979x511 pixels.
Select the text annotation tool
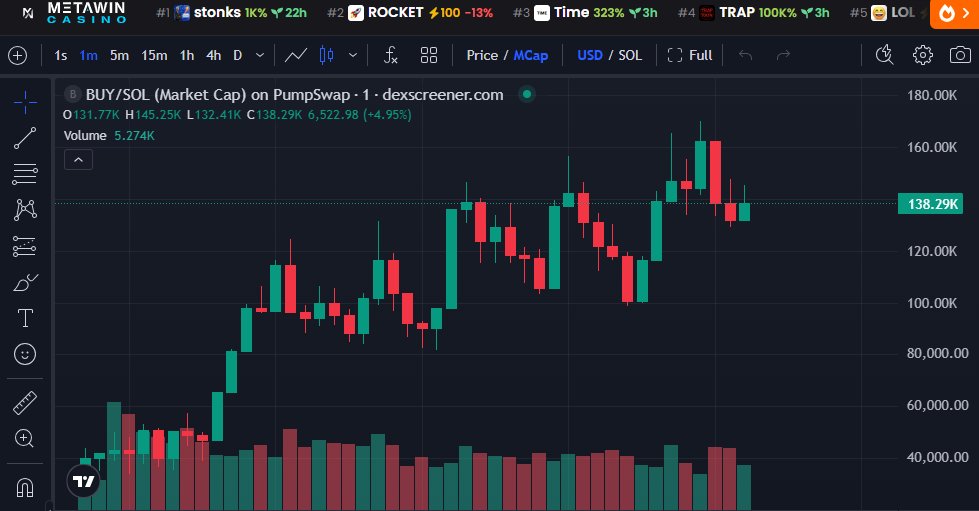tap(25, 318)
